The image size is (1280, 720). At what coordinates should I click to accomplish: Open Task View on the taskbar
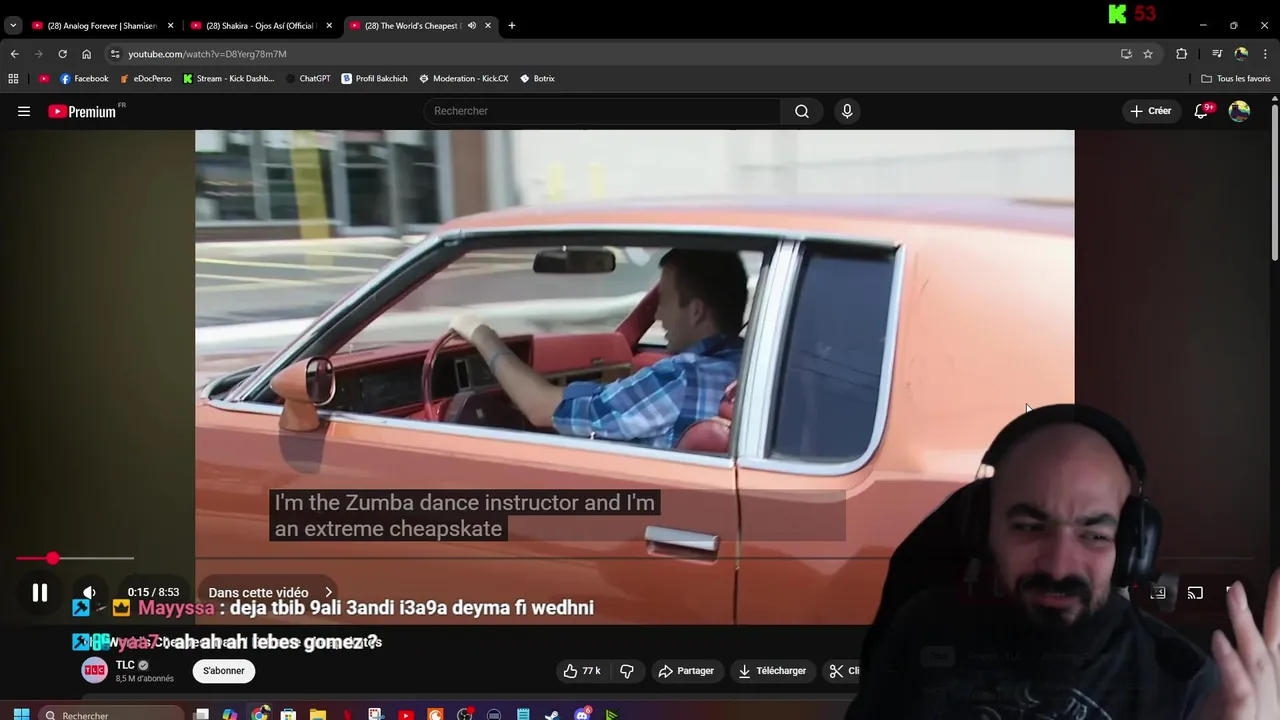pos(201,715)
